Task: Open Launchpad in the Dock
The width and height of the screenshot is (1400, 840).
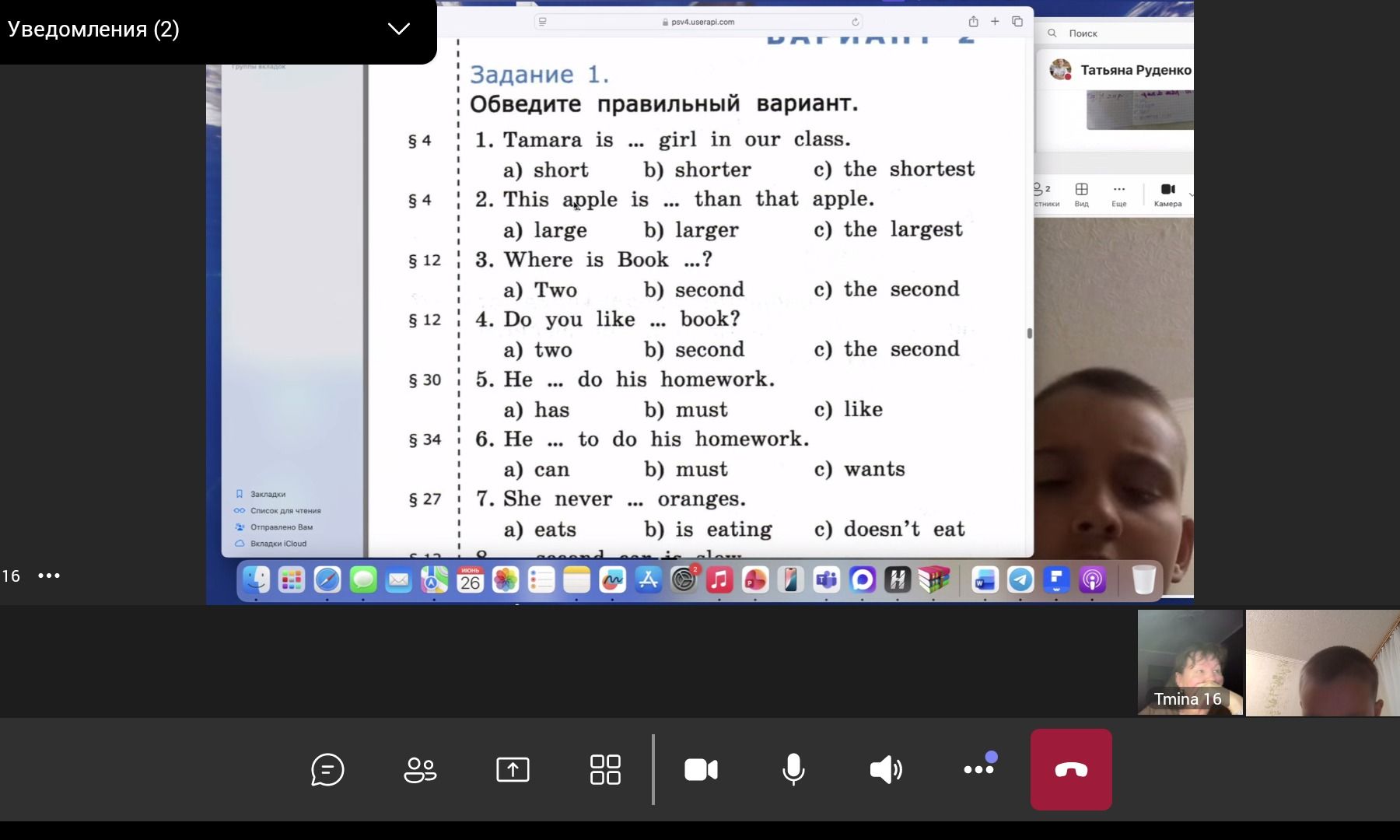Action: pyautogui.click(x=292, y=579)
